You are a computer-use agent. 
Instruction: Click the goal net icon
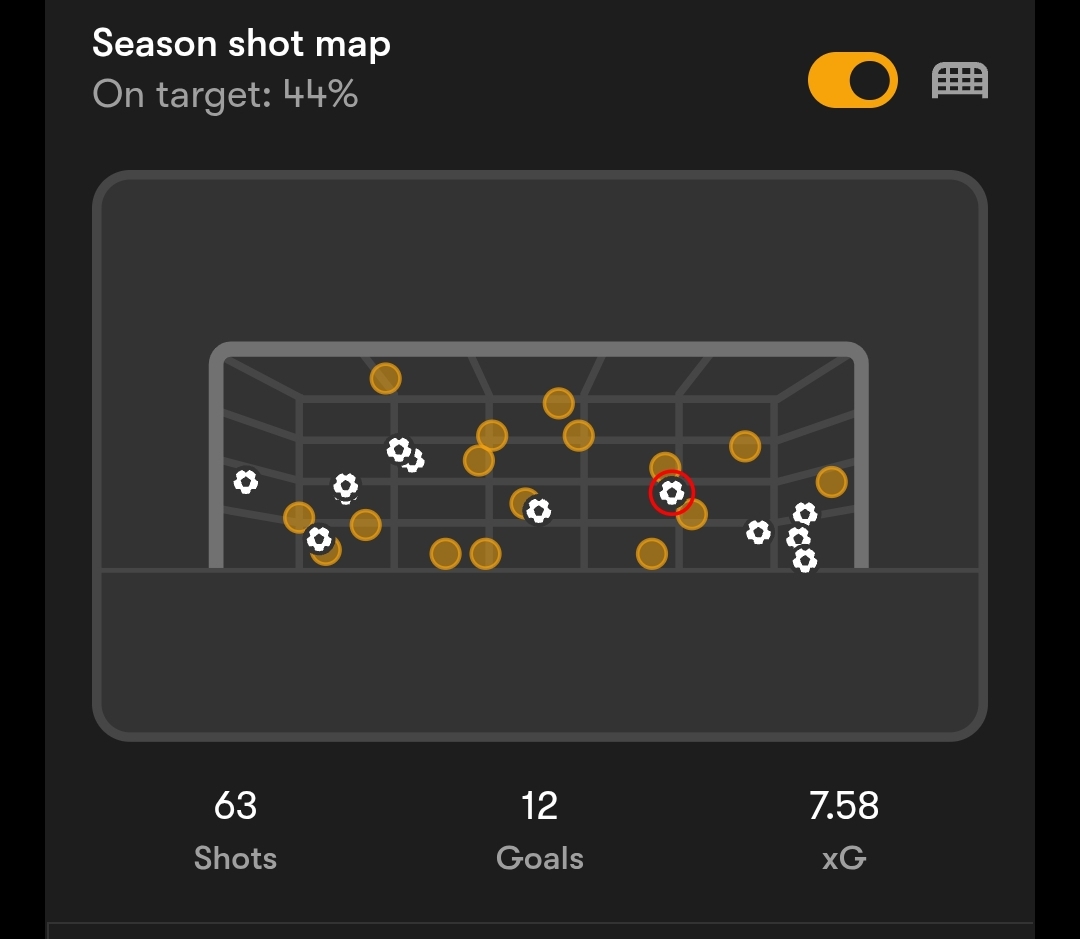pos(959,81)
